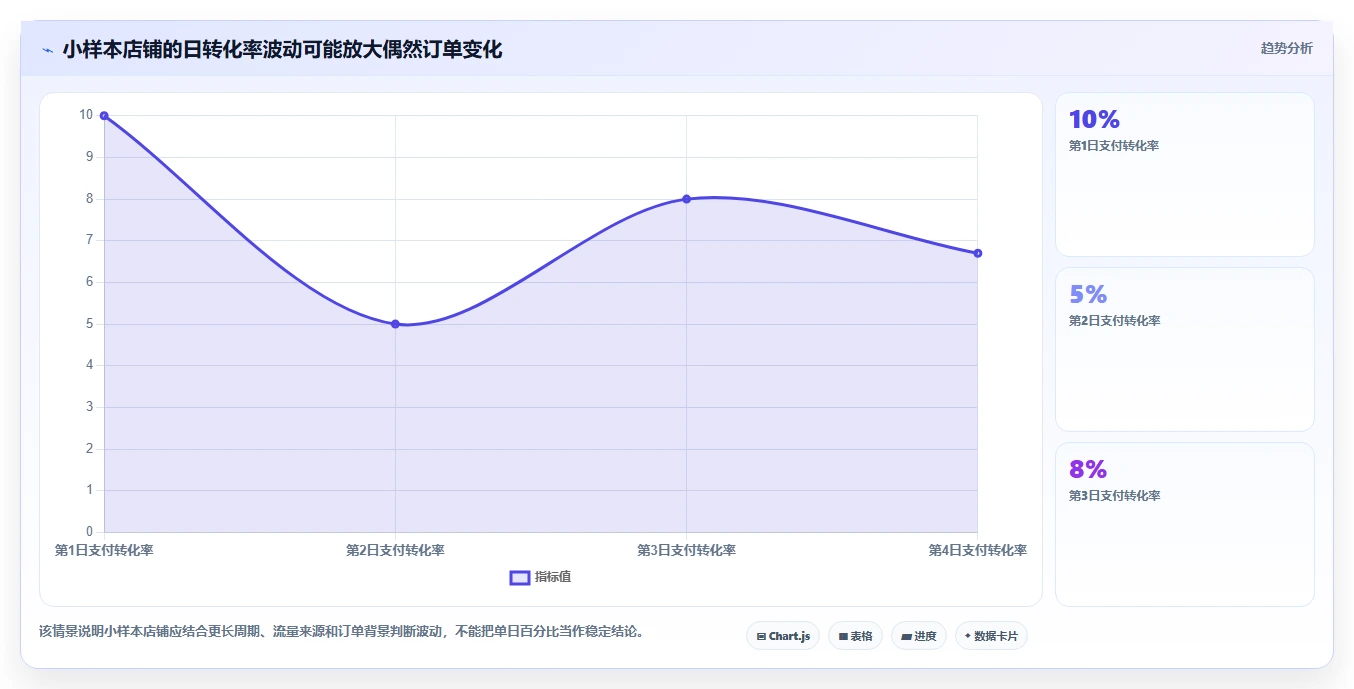Click the 第3日支付转化率 card caption
The image size is (1354, 689).
pyautogui.click(x=1114, y=496)
